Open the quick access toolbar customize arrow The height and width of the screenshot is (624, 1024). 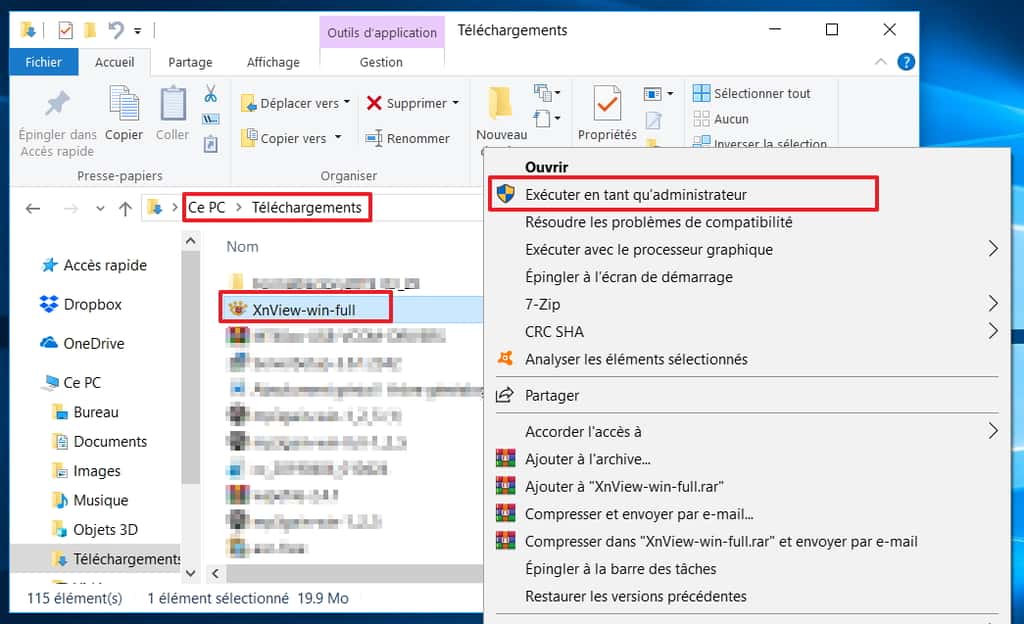[138, 31]
